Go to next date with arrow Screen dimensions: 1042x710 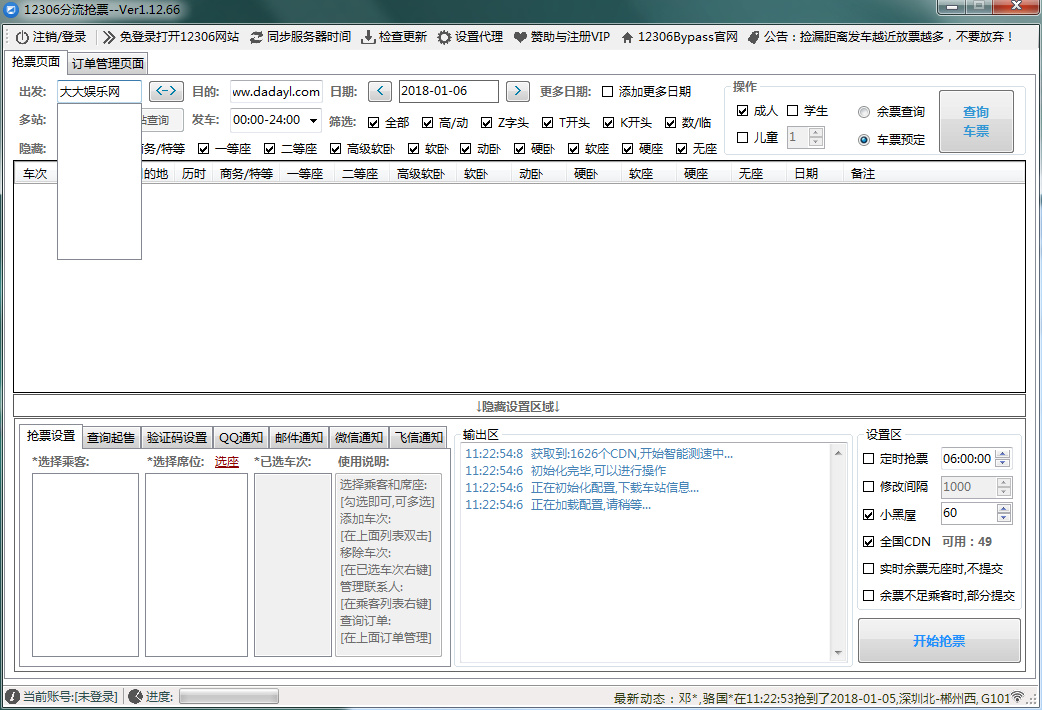coord(517,91)
